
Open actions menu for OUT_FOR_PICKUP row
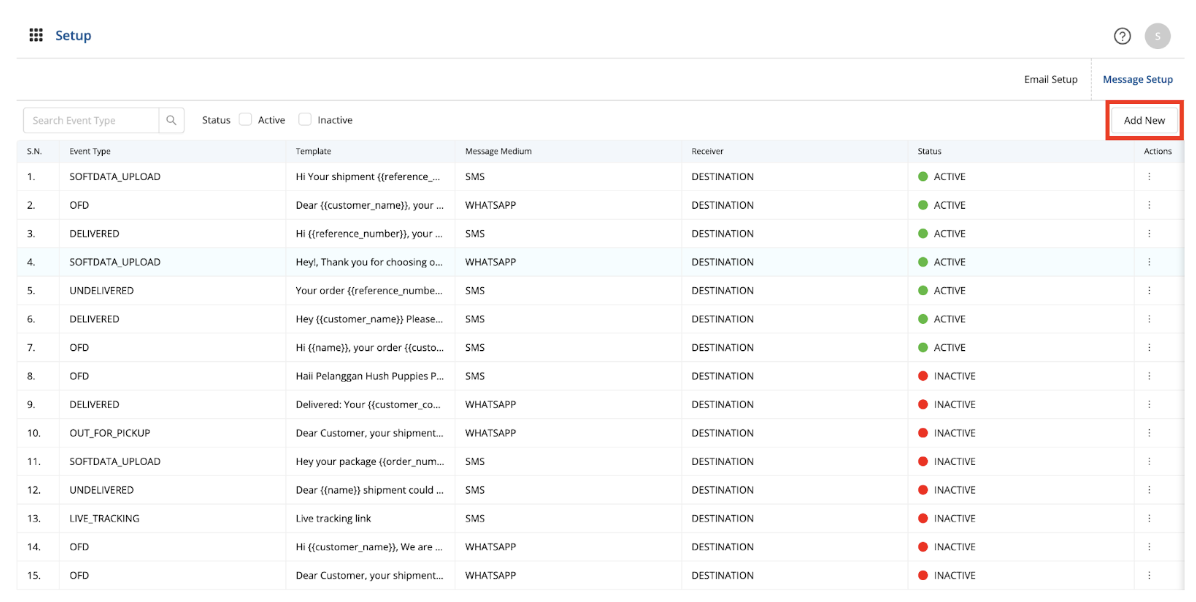point(1149,433)
